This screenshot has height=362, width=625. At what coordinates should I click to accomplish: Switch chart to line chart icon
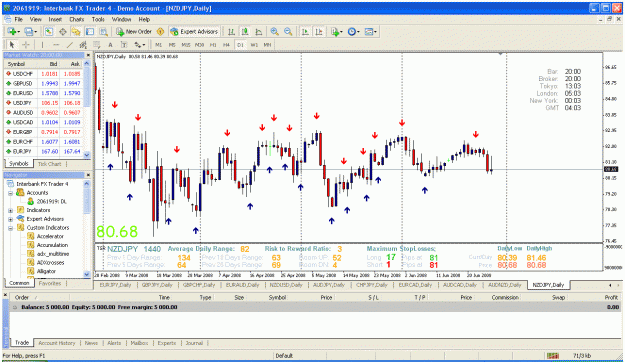pyautogui.click(x=259, y=31)
